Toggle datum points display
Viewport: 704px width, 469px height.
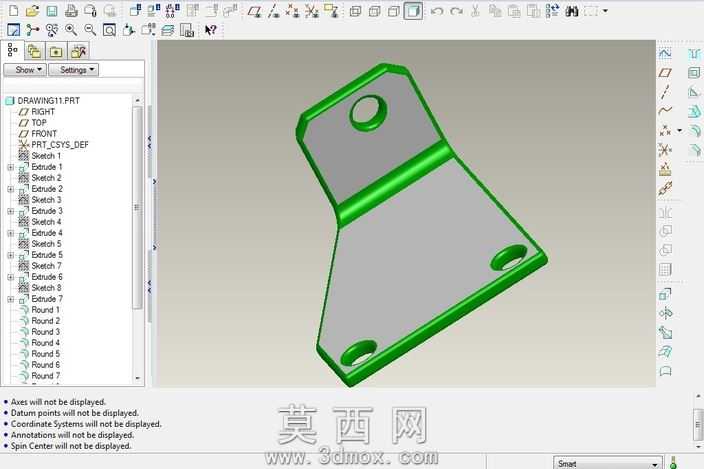coord(292,11)
